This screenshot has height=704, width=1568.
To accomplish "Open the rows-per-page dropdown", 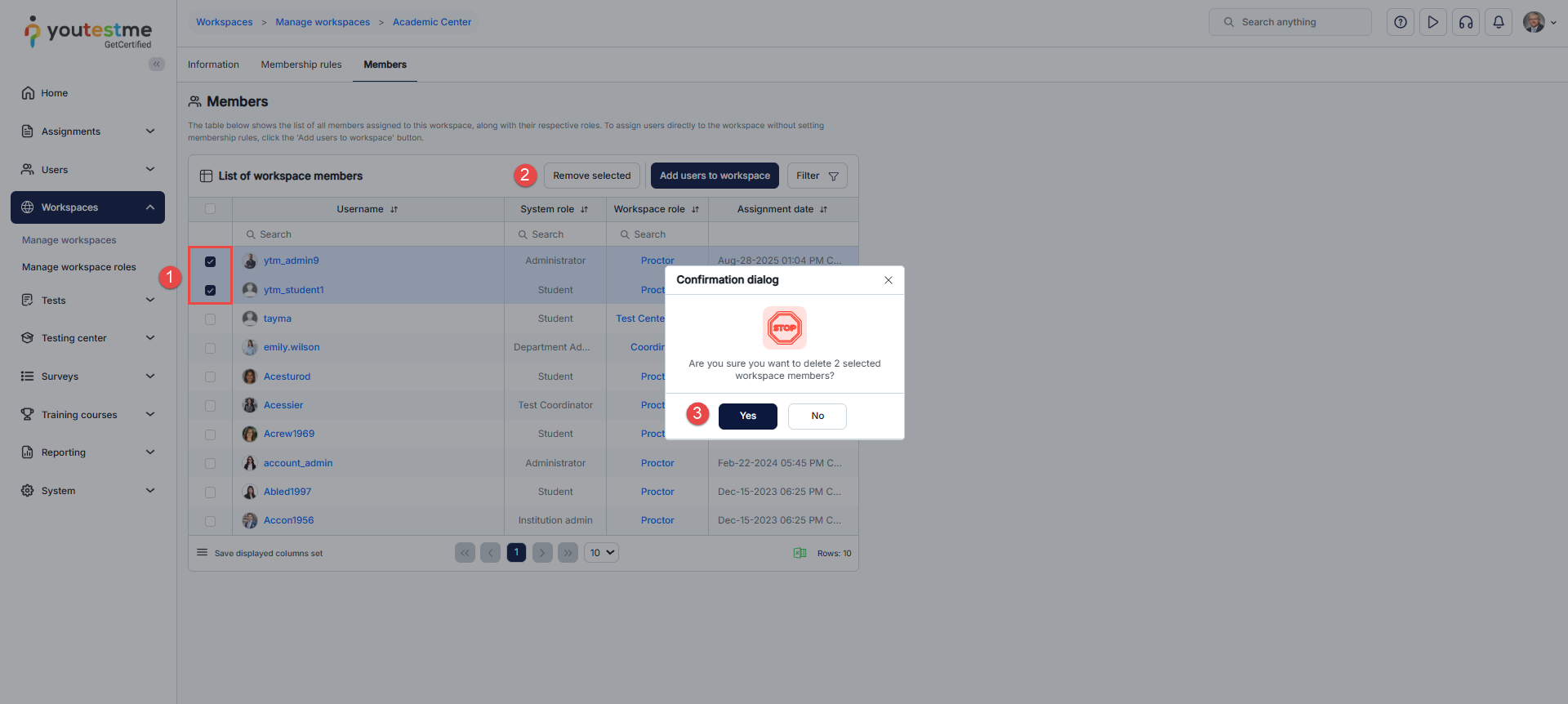I will pyautogui.click(x=601, y=553).
